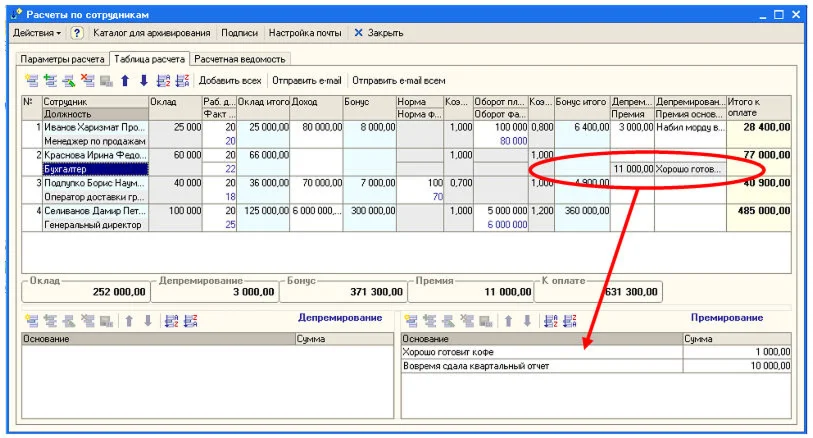Image resolution: width=813 pixels, height=438 pixels.
Task: Click the copy row icon in the main toolbar
Action: 50,80
